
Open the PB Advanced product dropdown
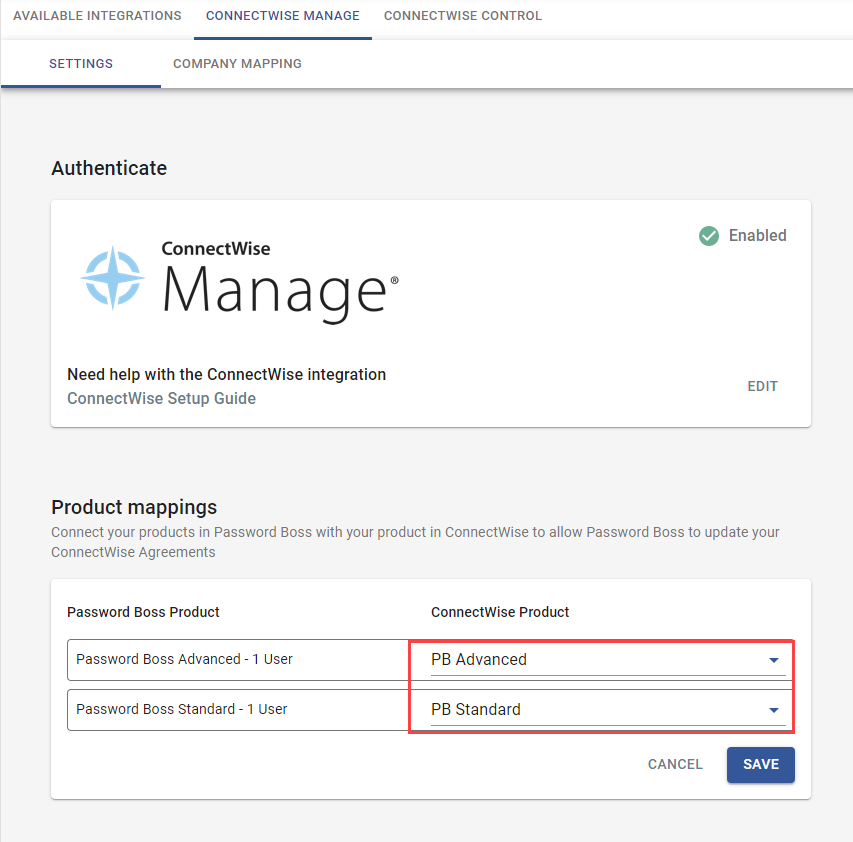(608, 660)
